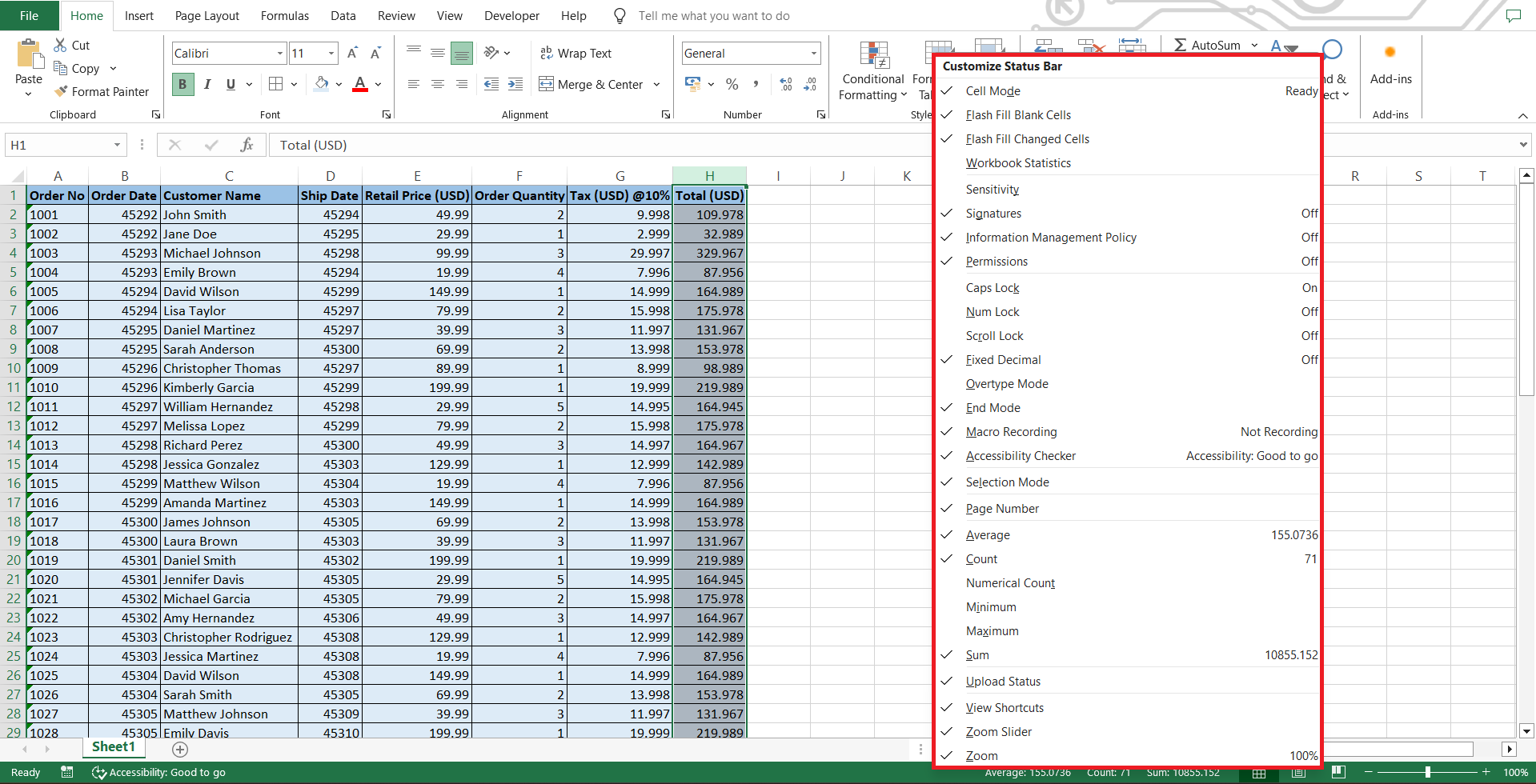
Task: Click the Comma Style icon
Action: pyautogui.click(x=756, y=84)
